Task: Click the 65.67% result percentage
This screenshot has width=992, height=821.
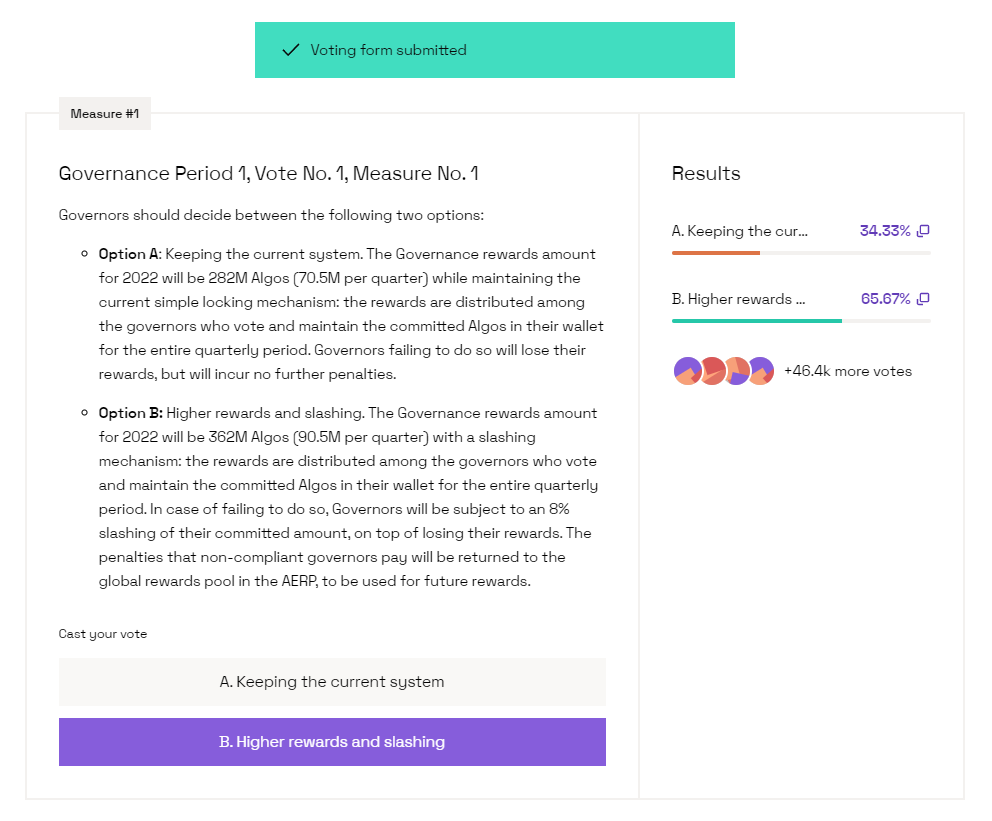Action: point(885,299)
